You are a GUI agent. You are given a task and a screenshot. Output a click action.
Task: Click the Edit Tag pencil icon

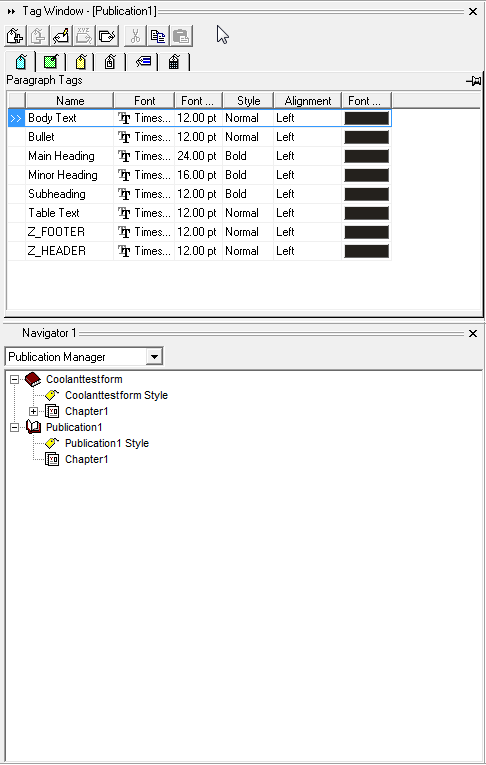click(x=61, y=36)
